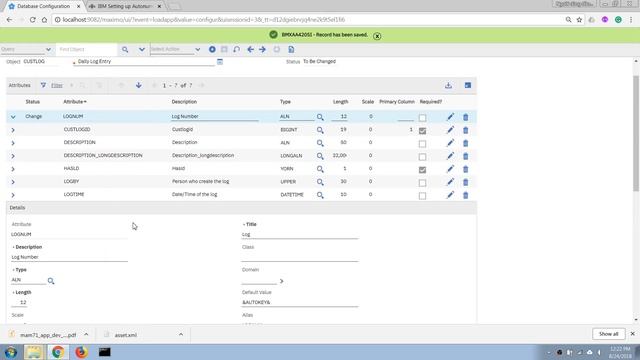Viewport: 640px width, 360px height.
Task: Open the mam71_app_dev pdf download
Action: coord(49,335)
